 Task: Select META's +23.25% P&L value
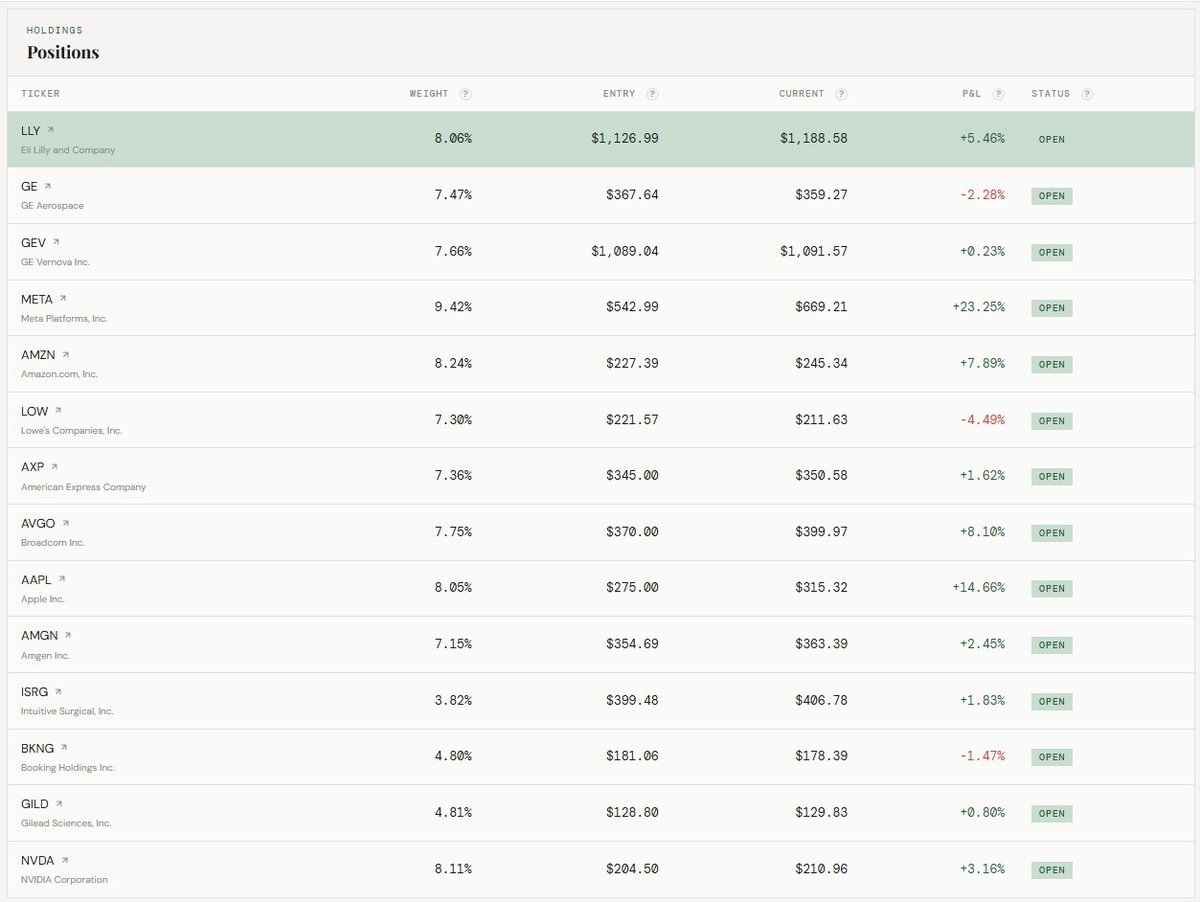click(x=978, y=307)
